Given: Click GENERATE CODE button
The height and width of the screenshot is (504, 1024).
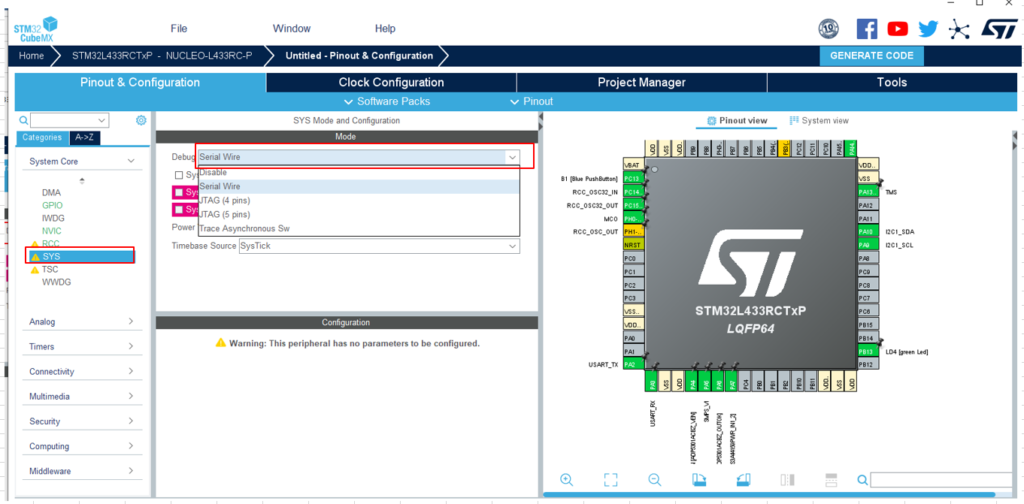Looking at the screenshot, I should tap(871, 55).
